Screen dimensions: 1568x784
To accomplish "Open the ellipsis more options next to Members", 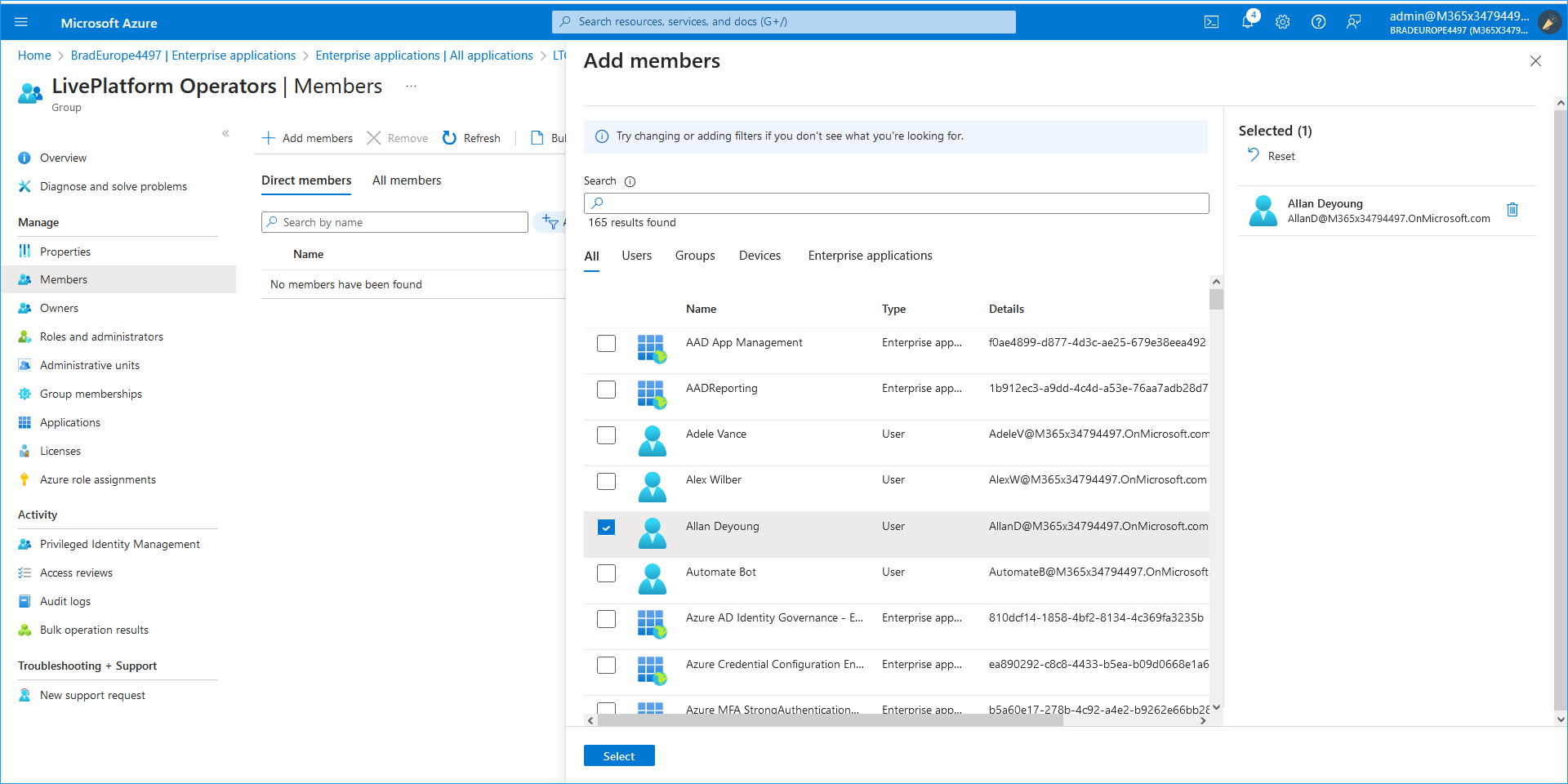I will click(x=411, y=86).
